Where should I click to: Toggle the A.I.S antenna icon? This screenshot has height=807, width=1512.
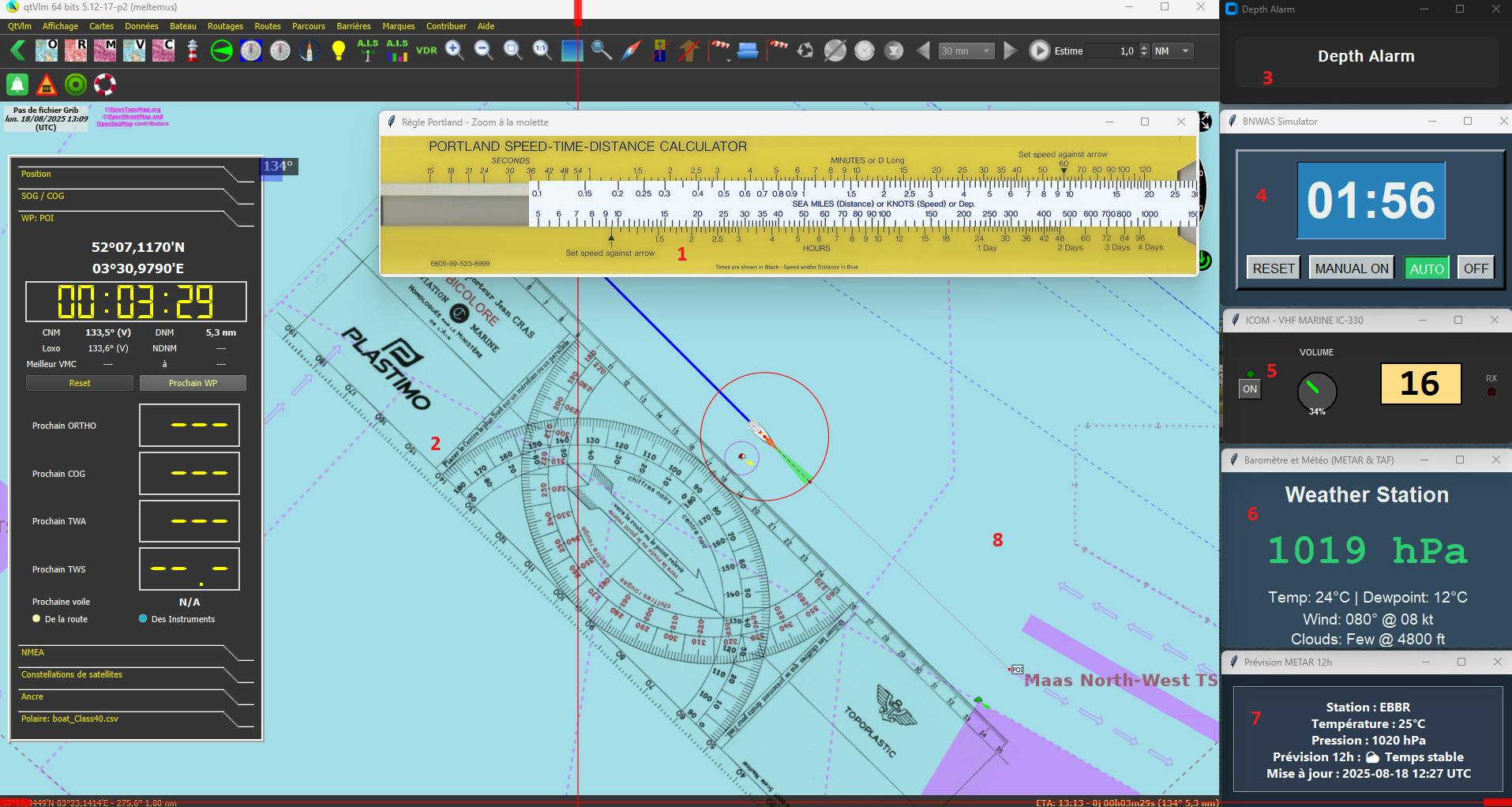tap(368, 51)
